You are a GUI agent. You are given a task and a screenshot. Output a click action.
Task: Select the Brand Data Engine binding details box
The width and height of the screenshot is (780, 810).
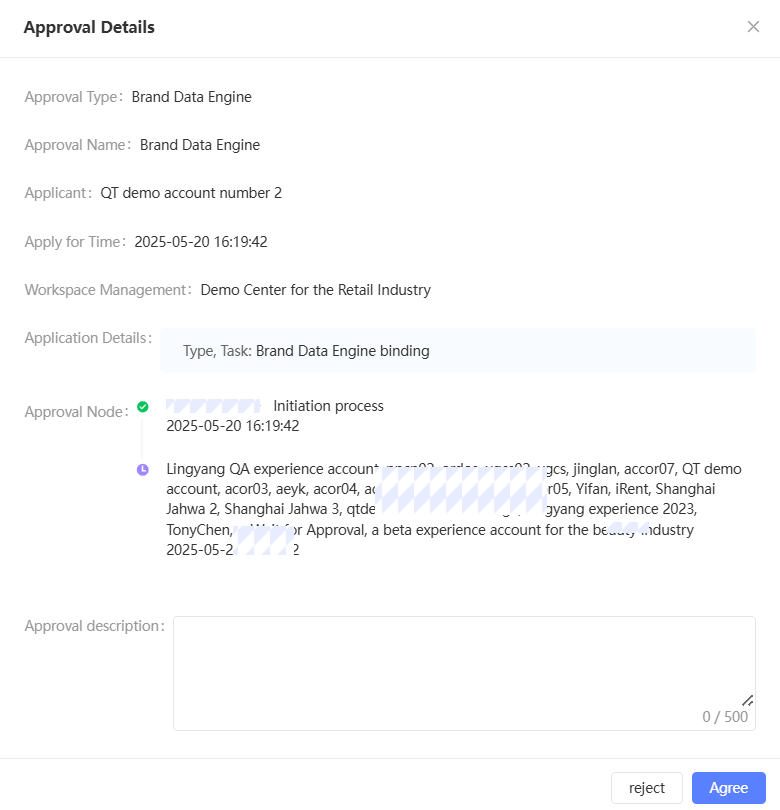coord(457,351)
